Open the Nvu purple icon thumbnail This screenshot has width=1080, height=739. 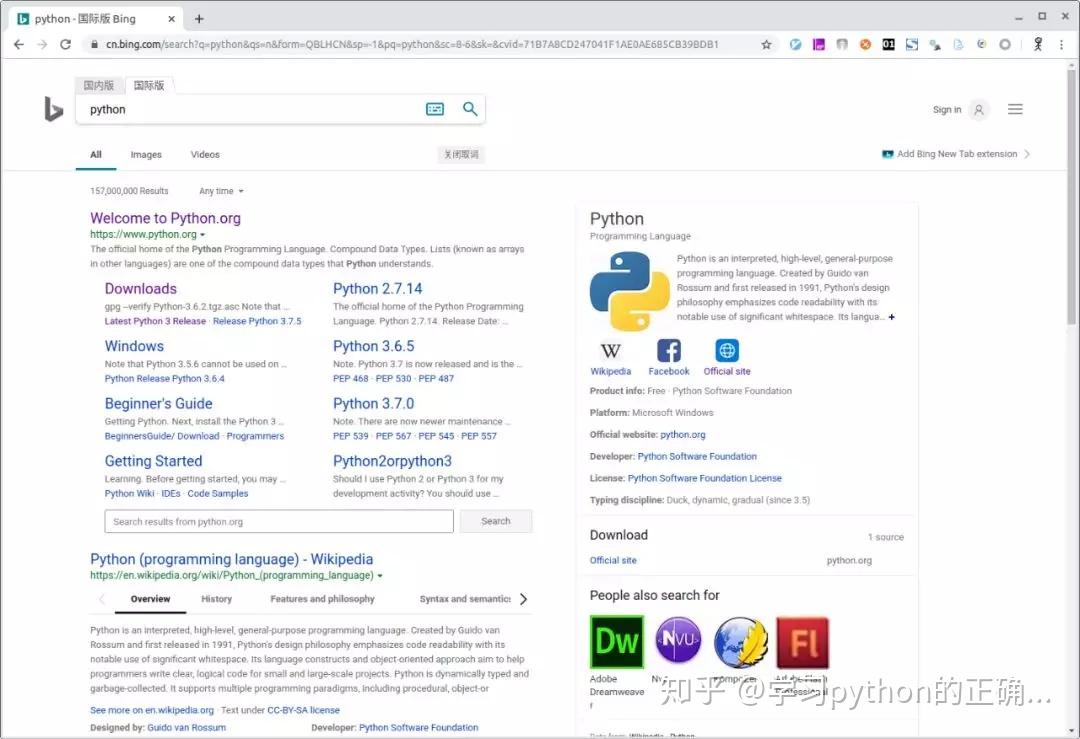pos(678,641)
